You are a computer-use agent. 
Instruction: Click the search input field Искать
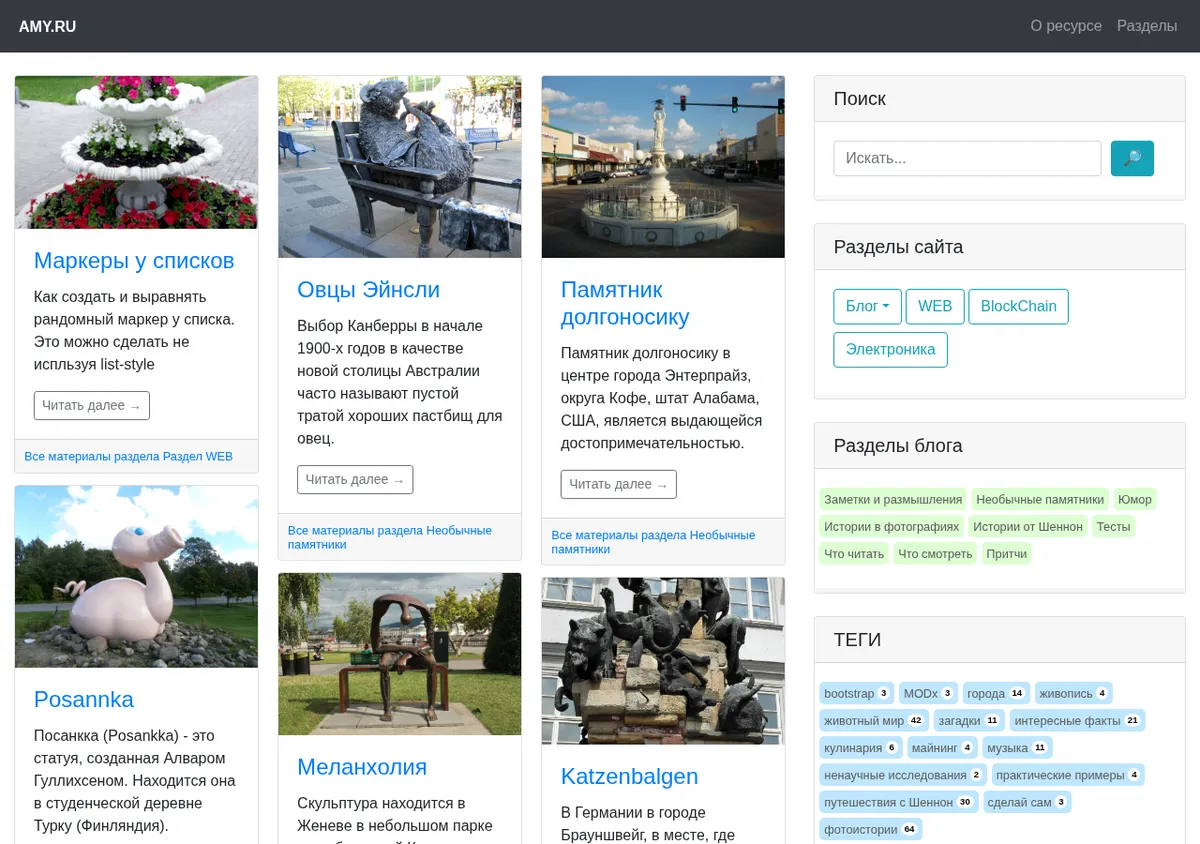click(x=967, y=158)
